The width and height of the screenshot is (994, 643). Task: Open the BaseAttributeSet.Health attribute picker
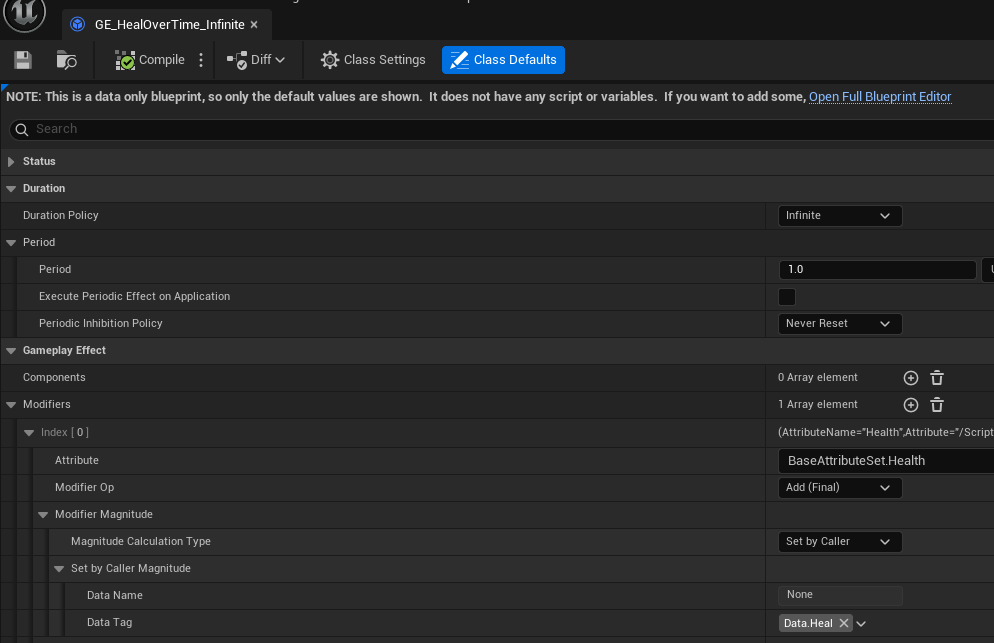point(886,461)
